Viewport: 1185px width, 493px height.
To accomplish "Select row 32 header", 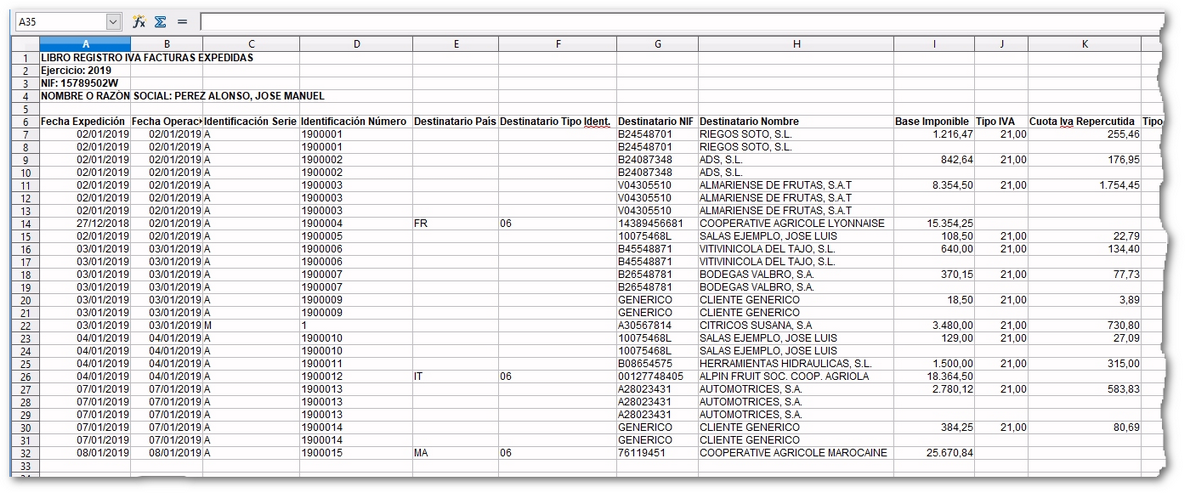I will coord(26,453).
